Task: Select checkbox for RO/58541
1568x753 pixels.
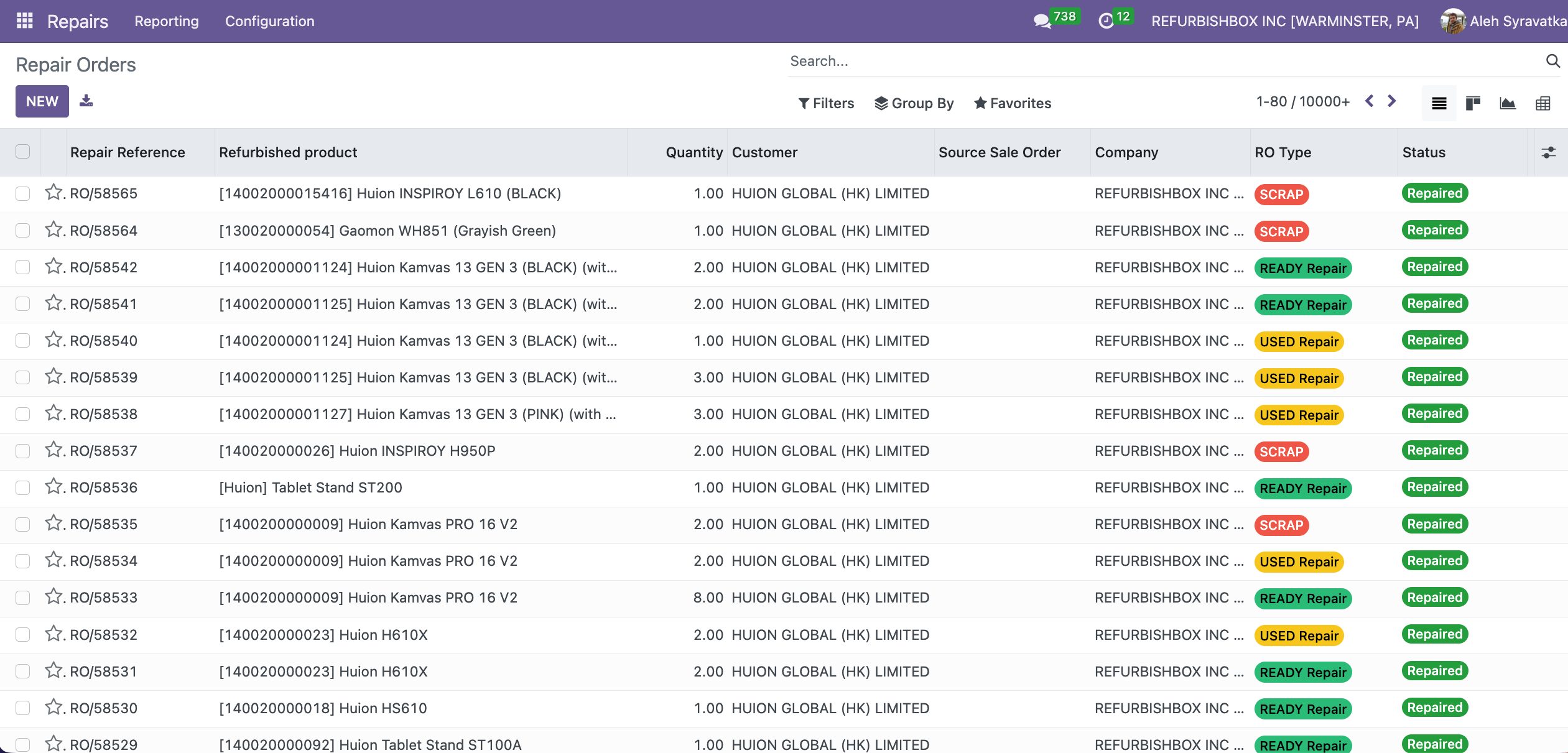Action: (x=23, y=303)
